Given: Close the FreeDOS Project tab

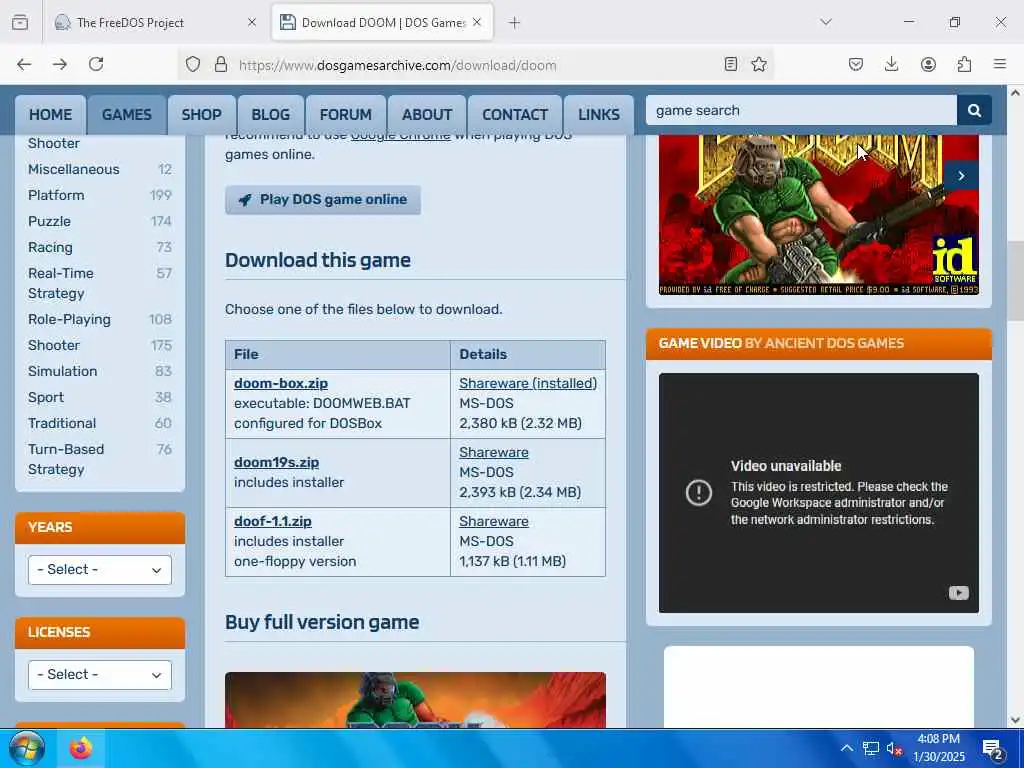Looking at the screenshot, I should [x=252, y=22].
